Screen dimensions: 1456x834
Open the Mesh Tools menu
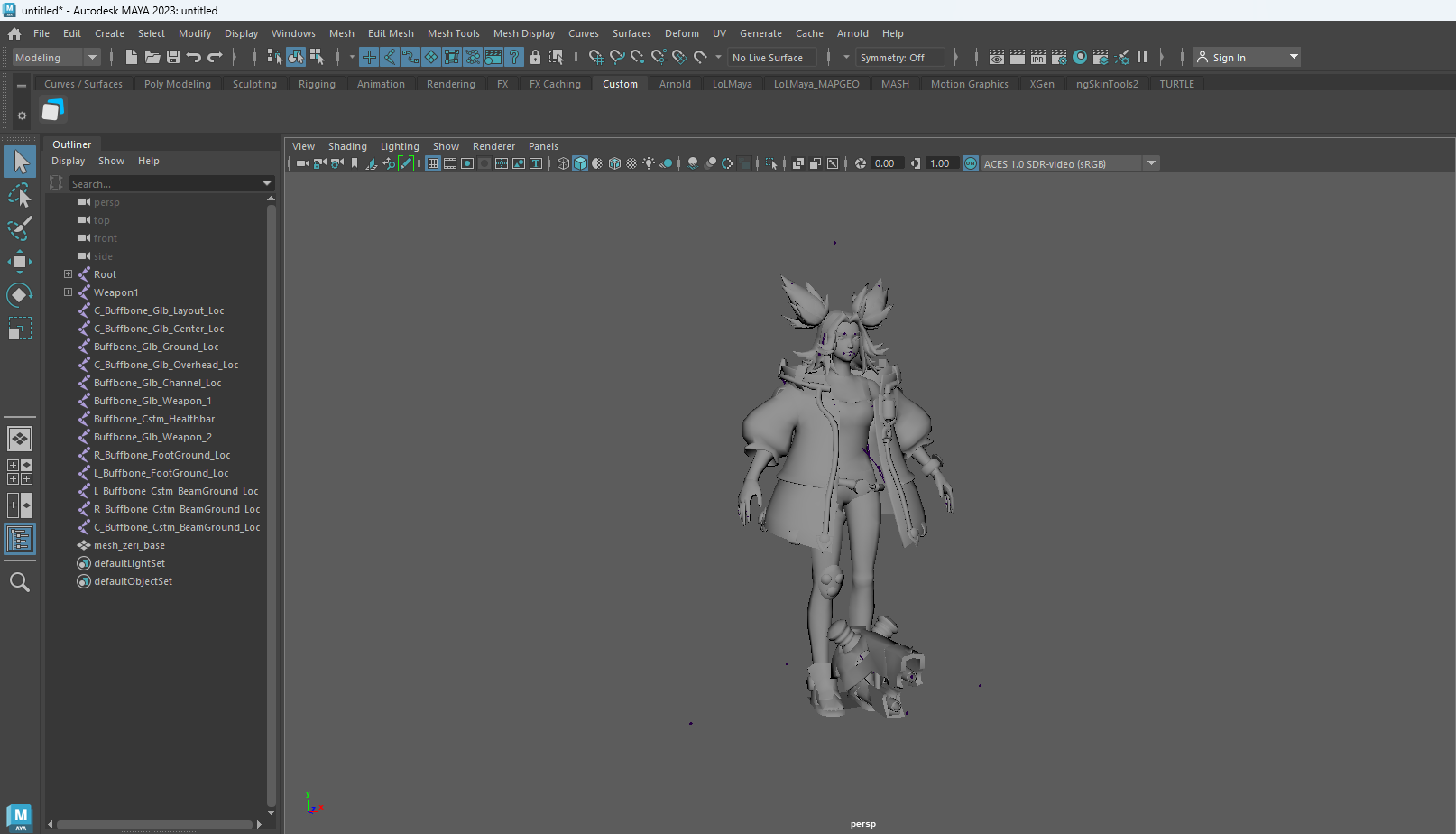(x=453, y=33)
